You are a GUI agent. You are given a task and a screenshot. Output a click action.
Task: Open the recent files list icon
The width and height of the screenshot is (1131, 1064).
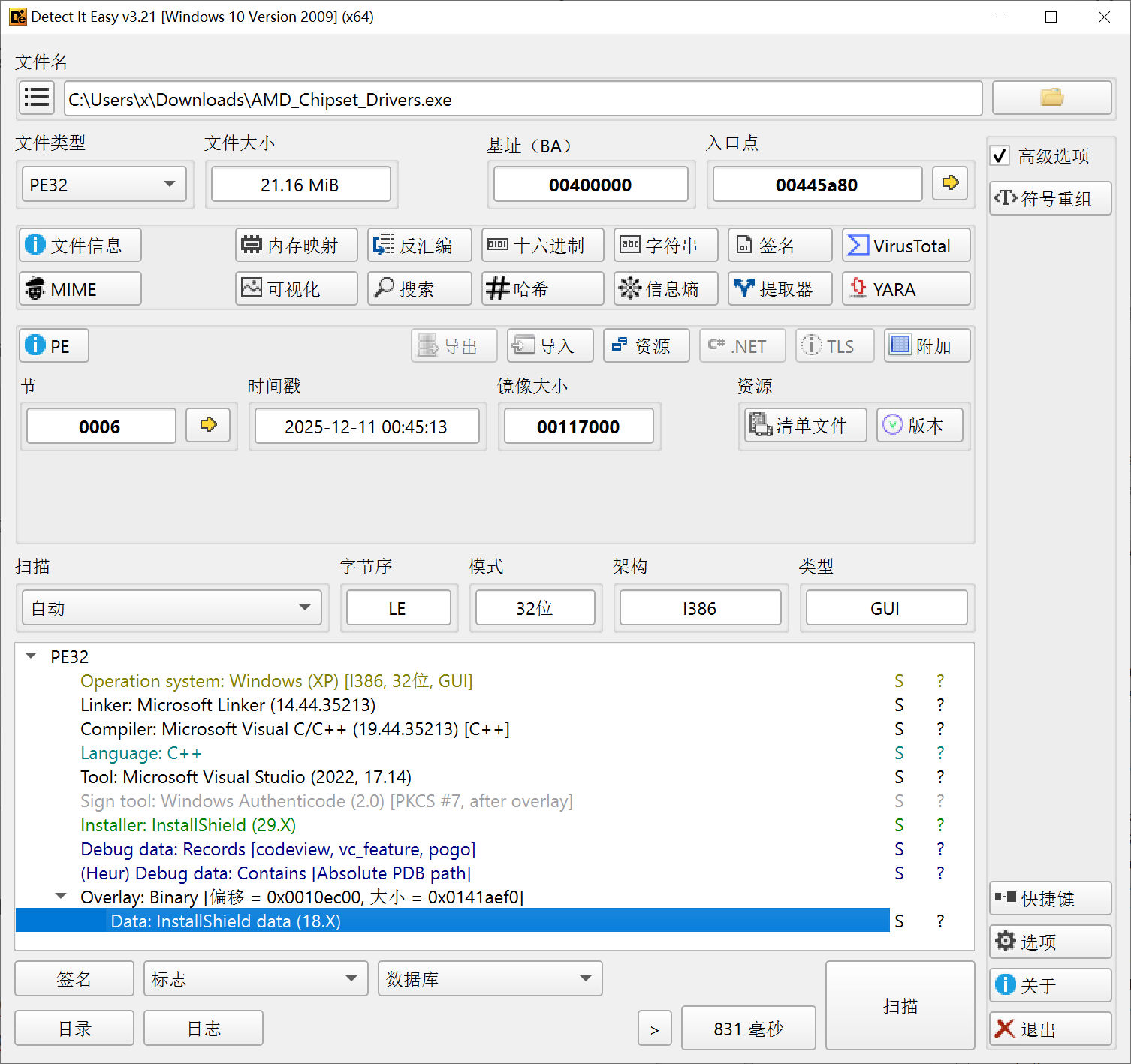37,98
